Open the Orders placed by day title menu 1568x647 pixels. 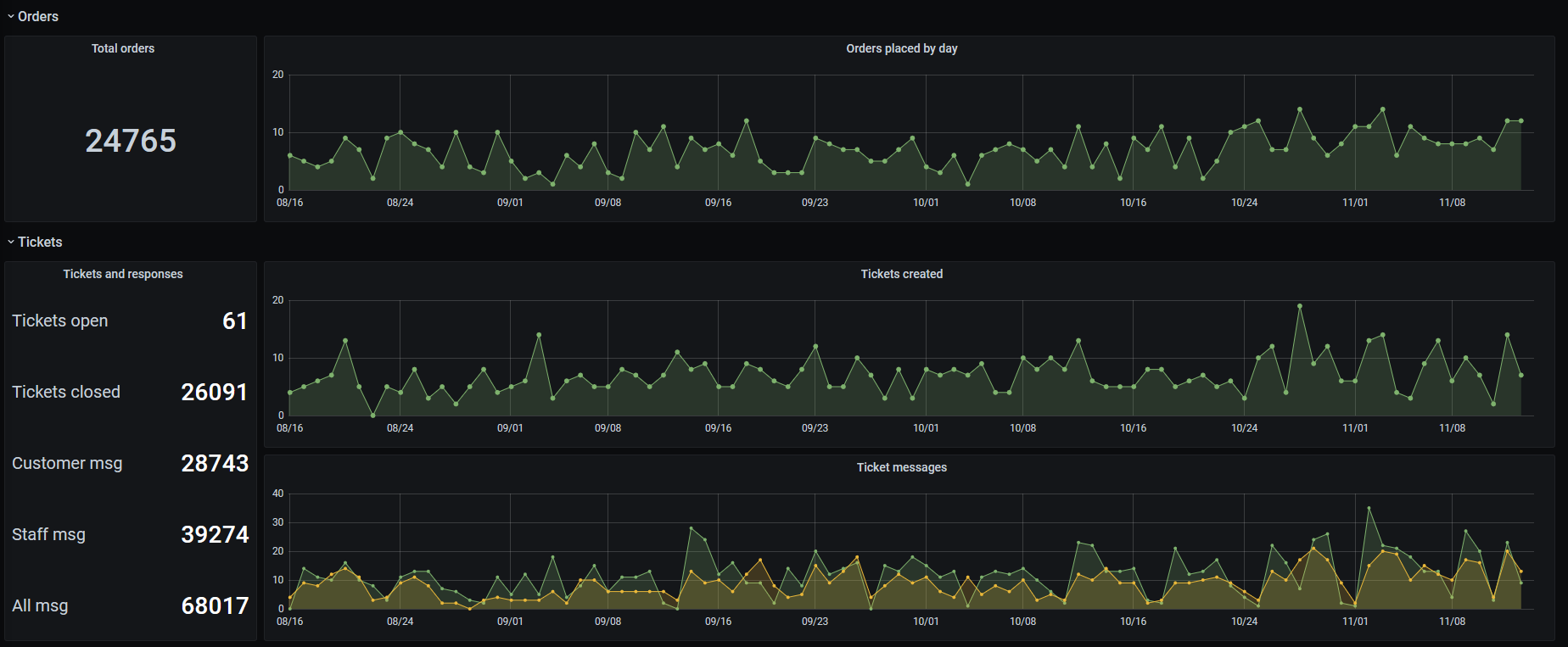pyautogui.click(x=901, y=48)
